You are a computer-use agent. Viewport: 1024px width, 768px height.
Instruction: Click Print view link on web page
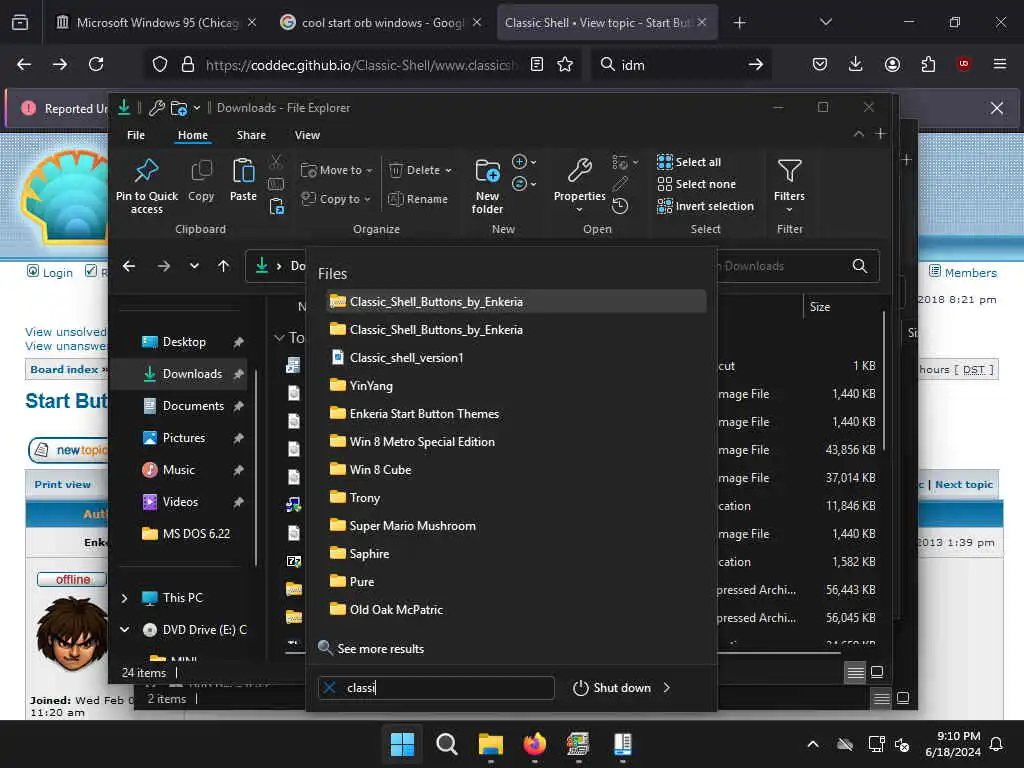click(x=63, y=485)
